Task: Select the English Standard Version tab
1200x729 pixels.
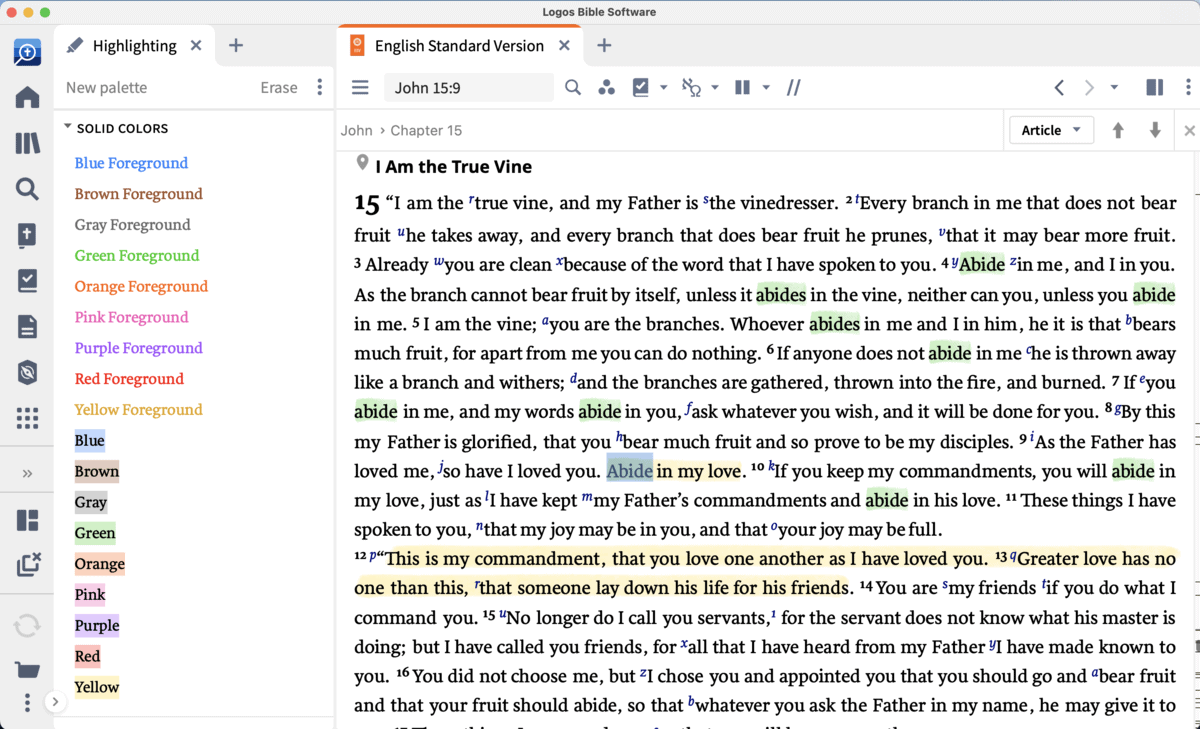Action: tap(459, 46)
